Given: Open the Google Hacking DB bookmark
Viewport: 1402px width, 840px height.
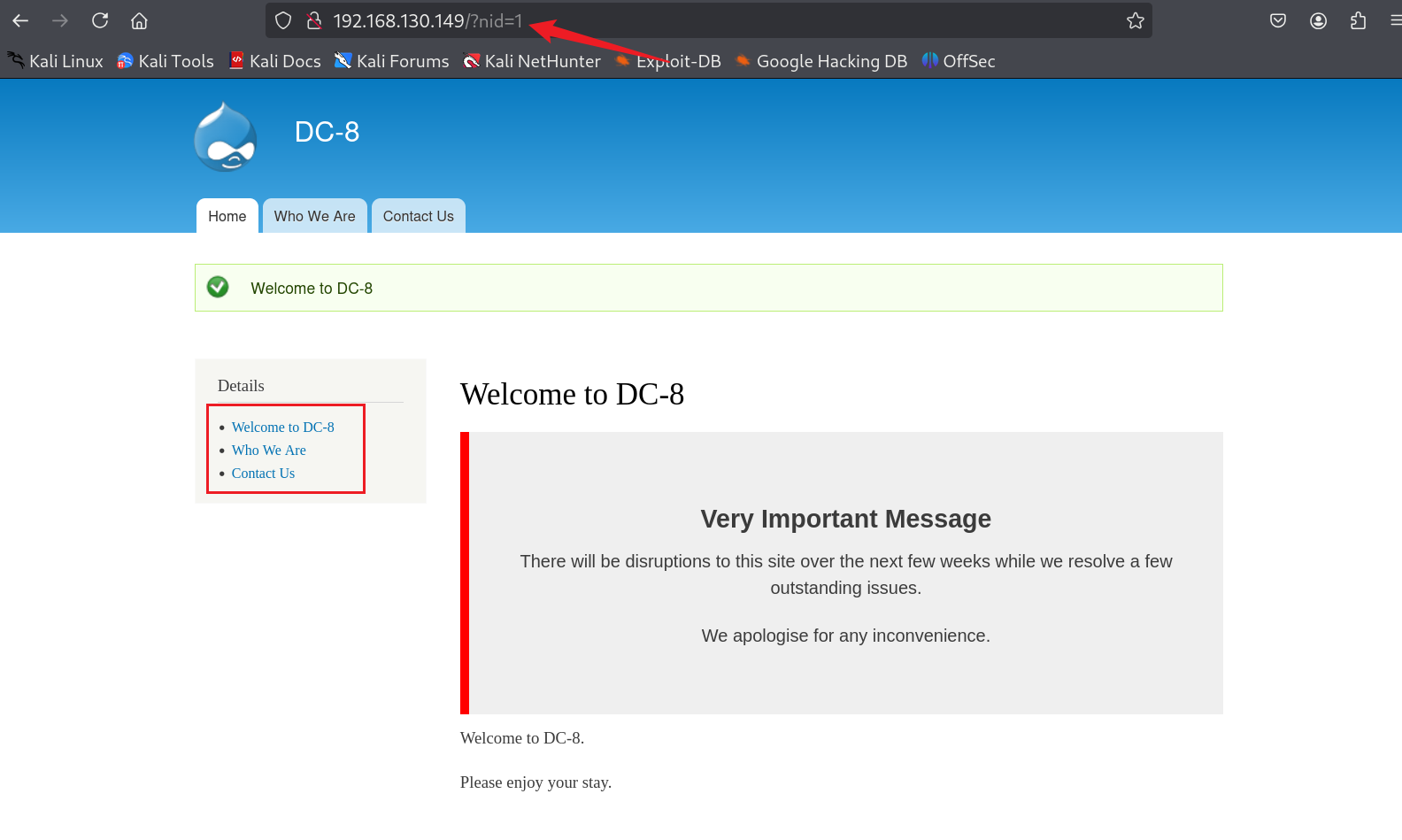Looking at the screenshot, I should pos(821,61).
